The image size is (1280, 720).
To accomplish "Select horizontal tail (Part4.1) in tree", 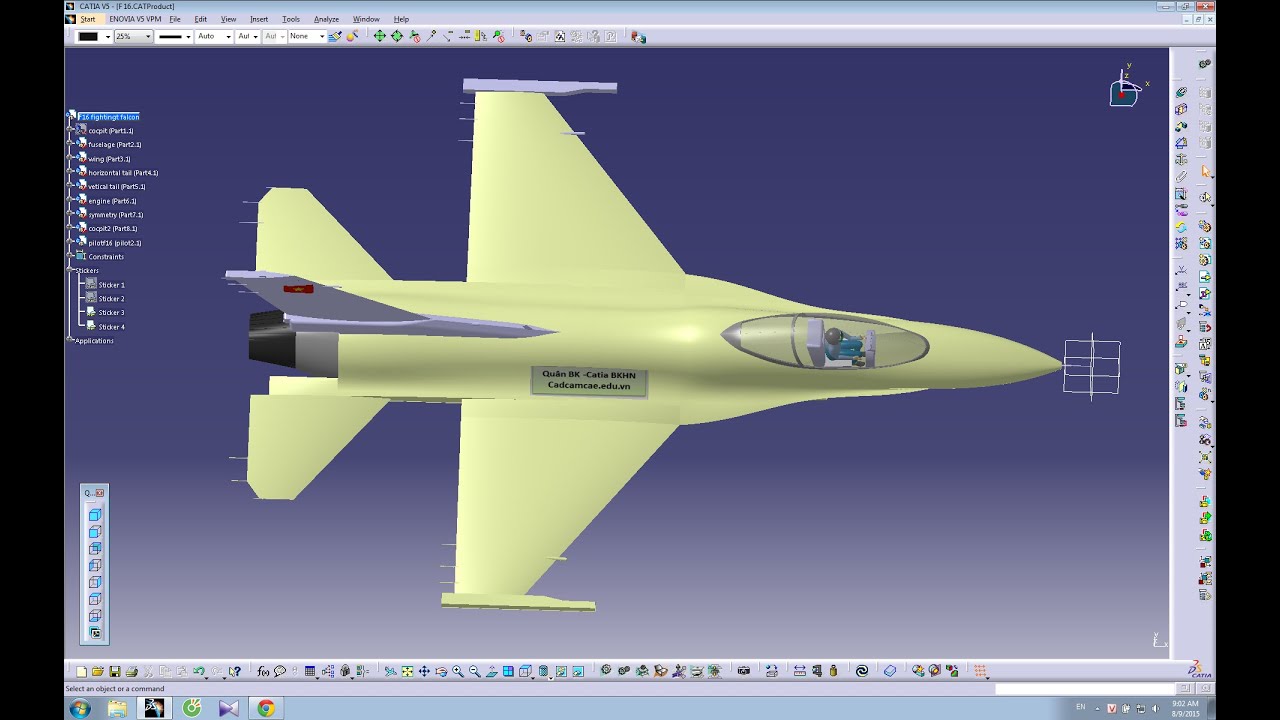I will 123,172.
